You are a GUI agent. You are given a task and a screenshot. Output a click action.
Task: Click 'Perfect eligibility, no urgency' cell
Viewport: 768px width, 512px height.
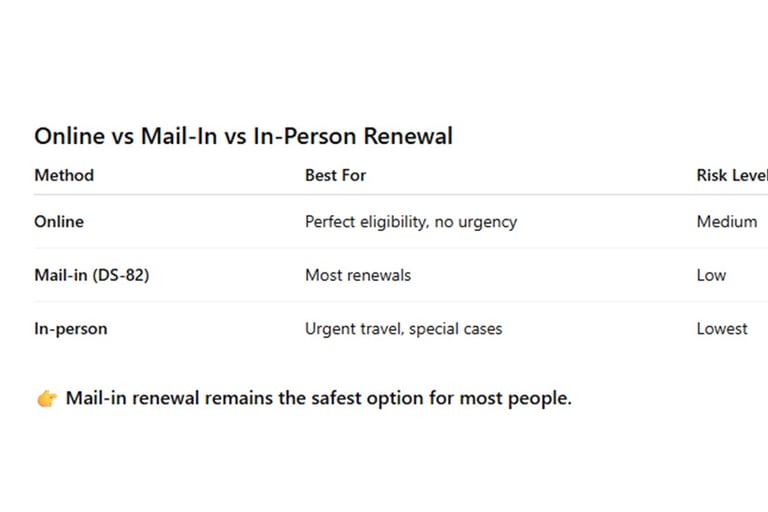pos(411,222)
